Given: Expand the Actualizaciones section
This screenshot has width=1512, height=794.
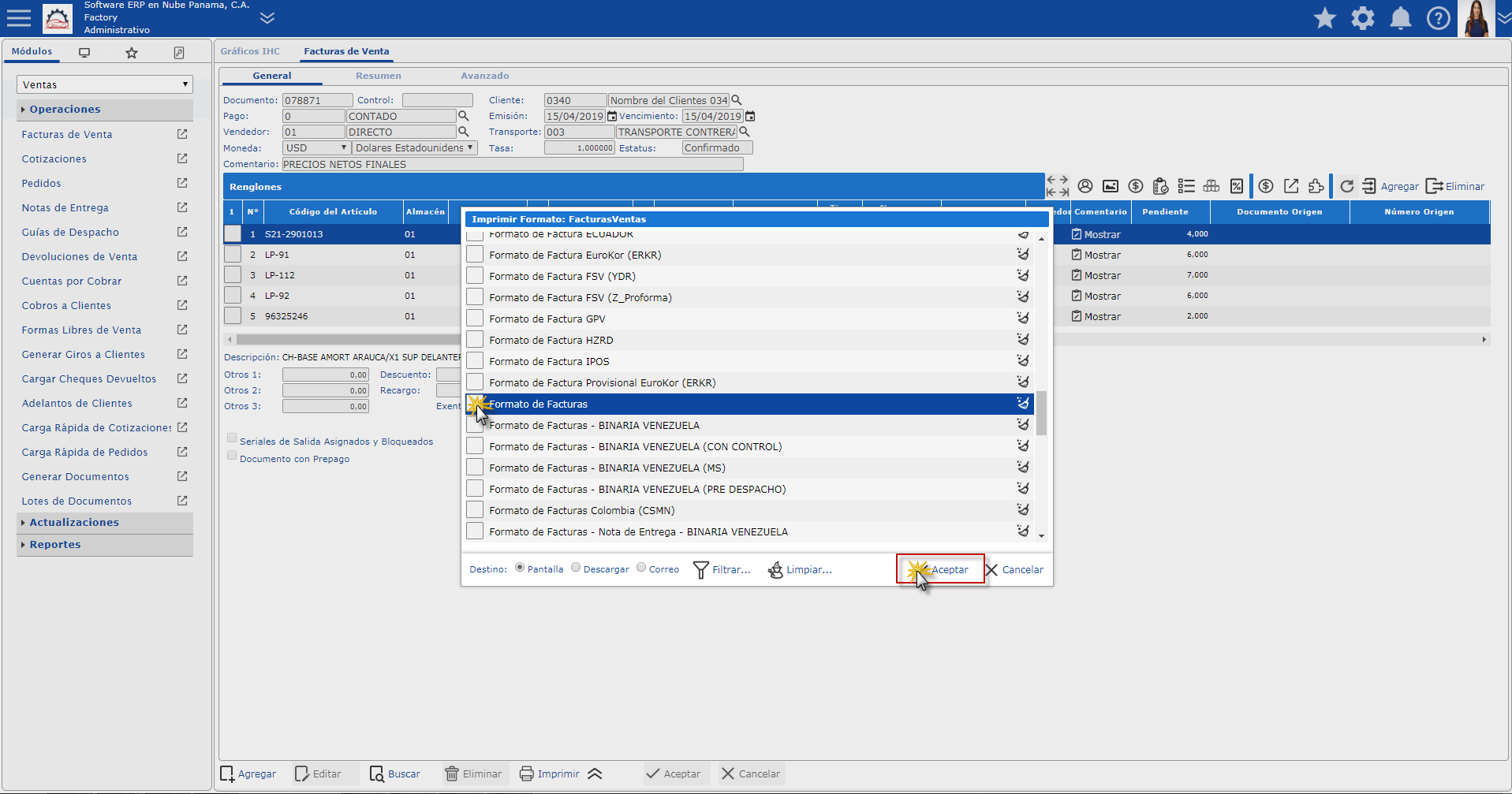Looking at the screenshot, I should [104, 523].
